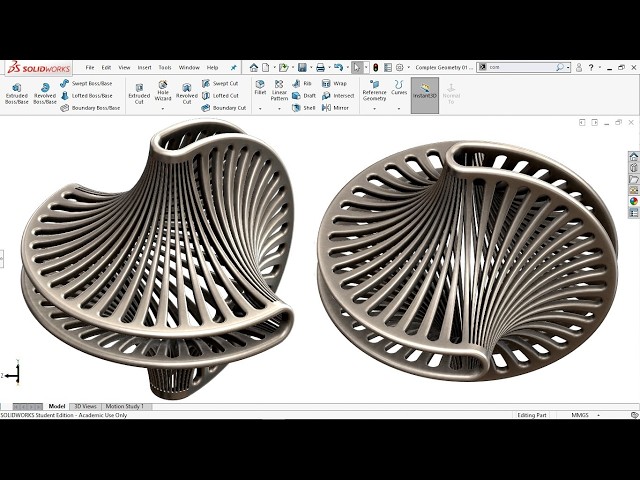
Task: Expand the Linear Pattern dropdown arrow
Action: [x=279, y=109]
